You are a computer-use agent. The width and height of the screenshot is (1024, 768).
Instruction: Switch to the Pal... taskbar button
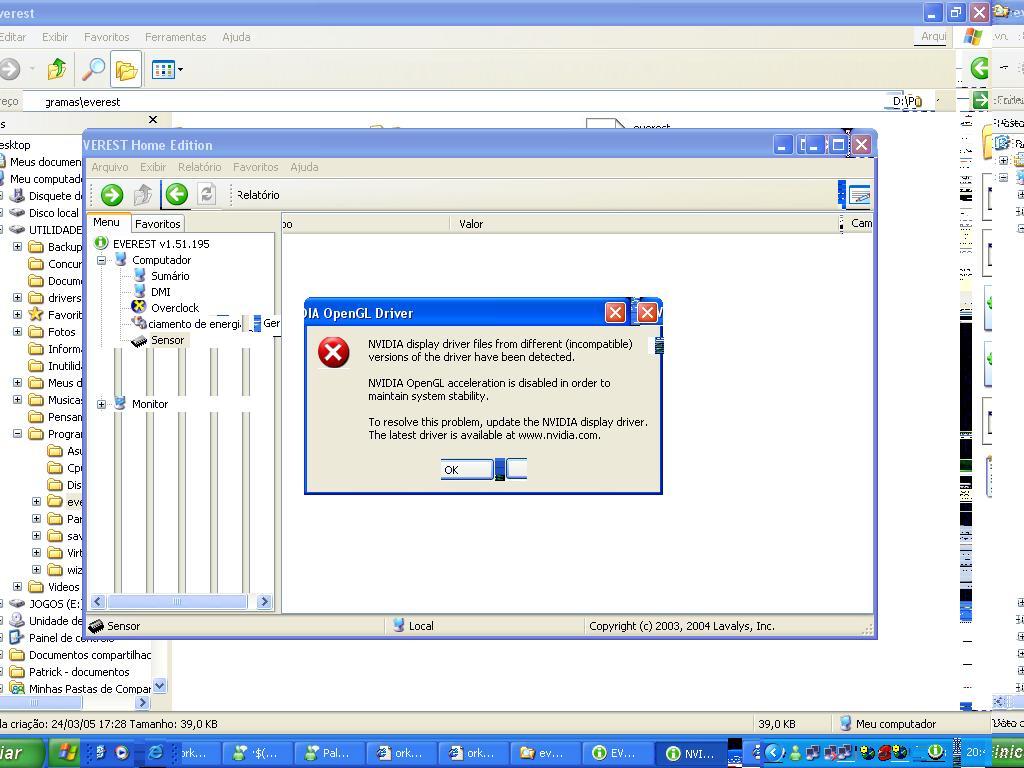point(328,753)
